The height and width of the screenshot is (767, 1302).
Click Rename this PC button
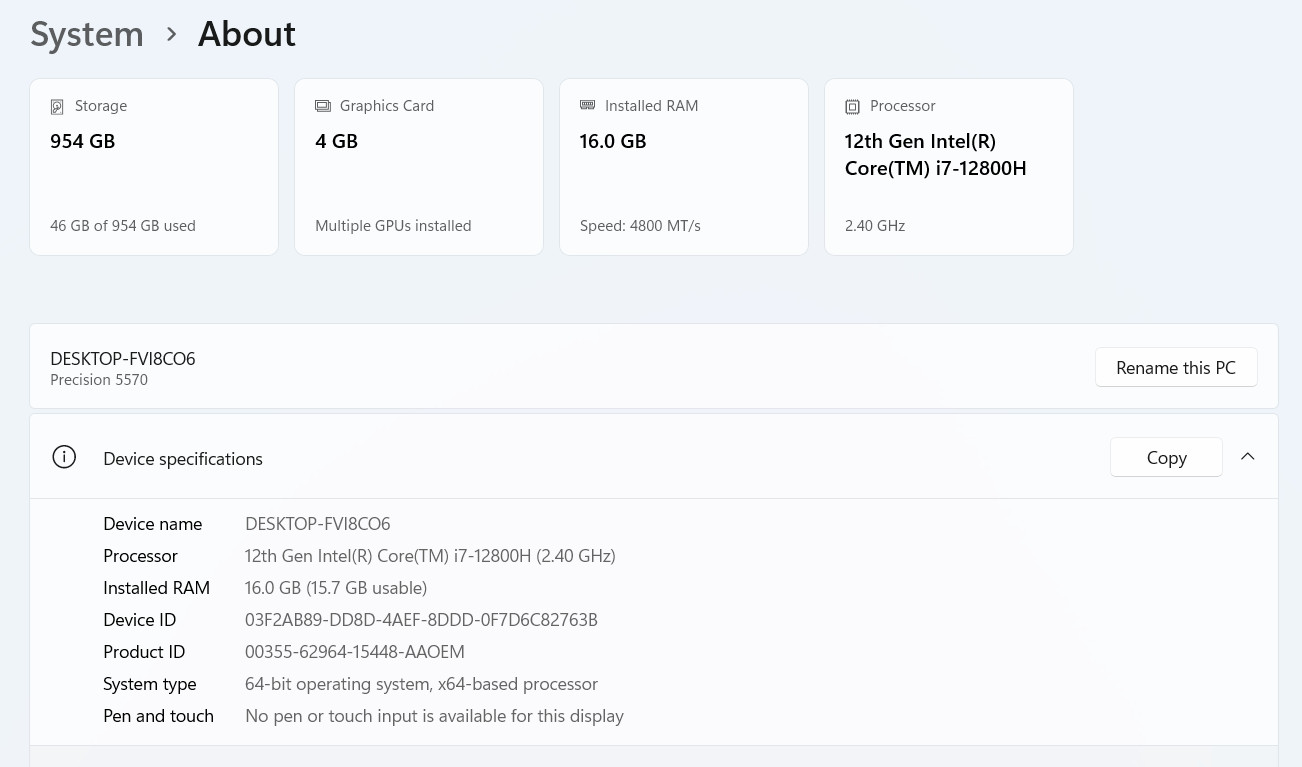1176,368
